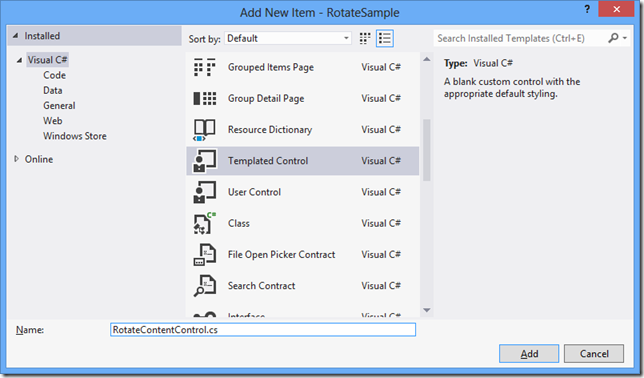
Task: Select the Online category label
Action: coord(39,159)
